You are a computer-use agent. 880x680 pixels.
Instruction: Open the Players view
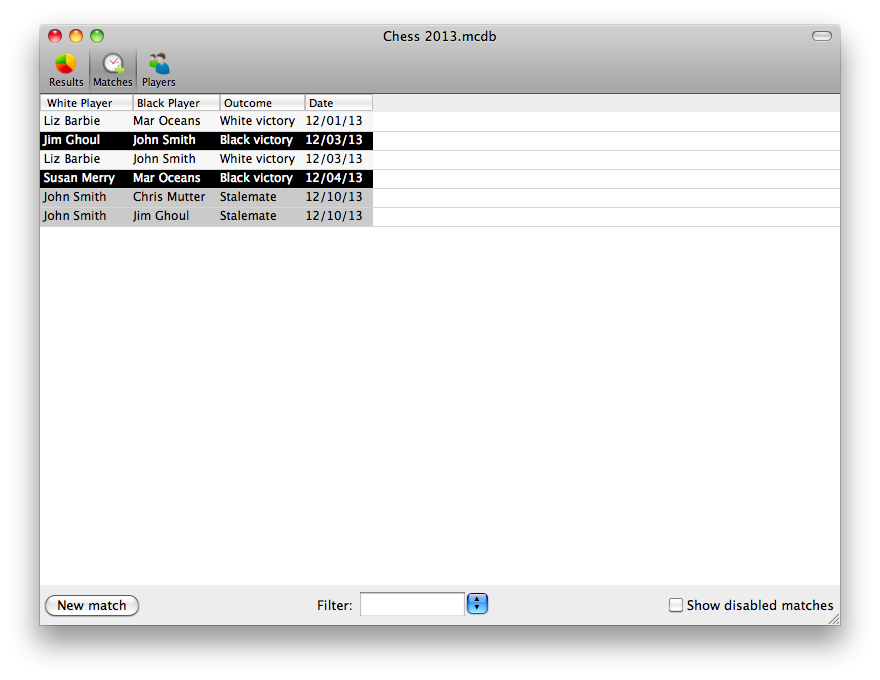pos(159,70)
